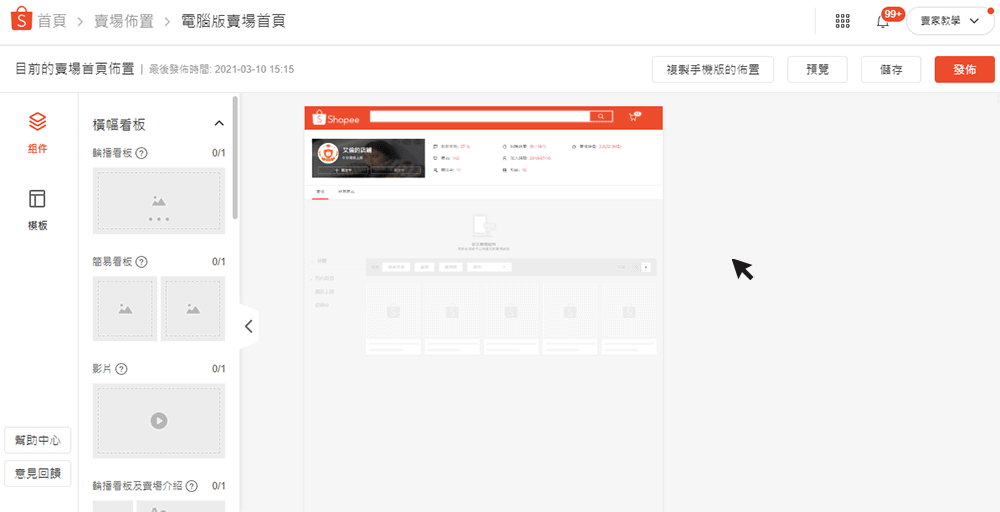Collapse the 橫幅看板 section
The height and width of the screenshot is (512, 1000).
[219, 124]
